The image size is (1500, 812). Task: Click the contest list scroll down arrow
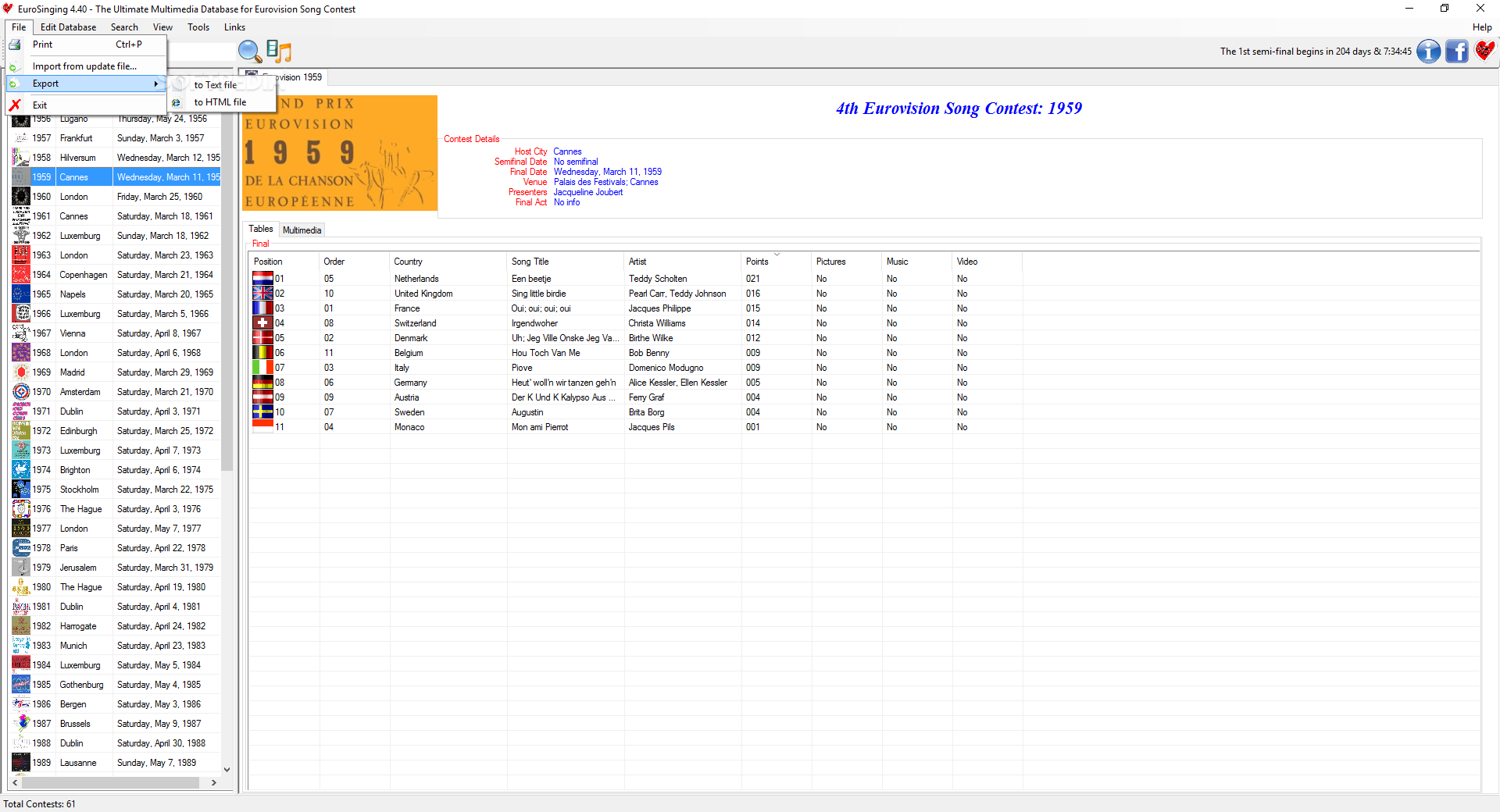227,769
